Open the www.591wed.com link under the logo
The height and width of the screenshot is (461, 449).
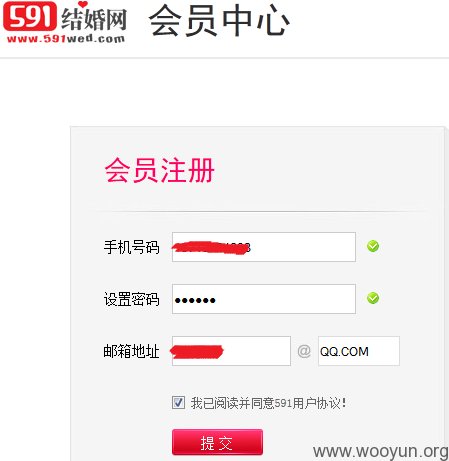coord(66,39)
